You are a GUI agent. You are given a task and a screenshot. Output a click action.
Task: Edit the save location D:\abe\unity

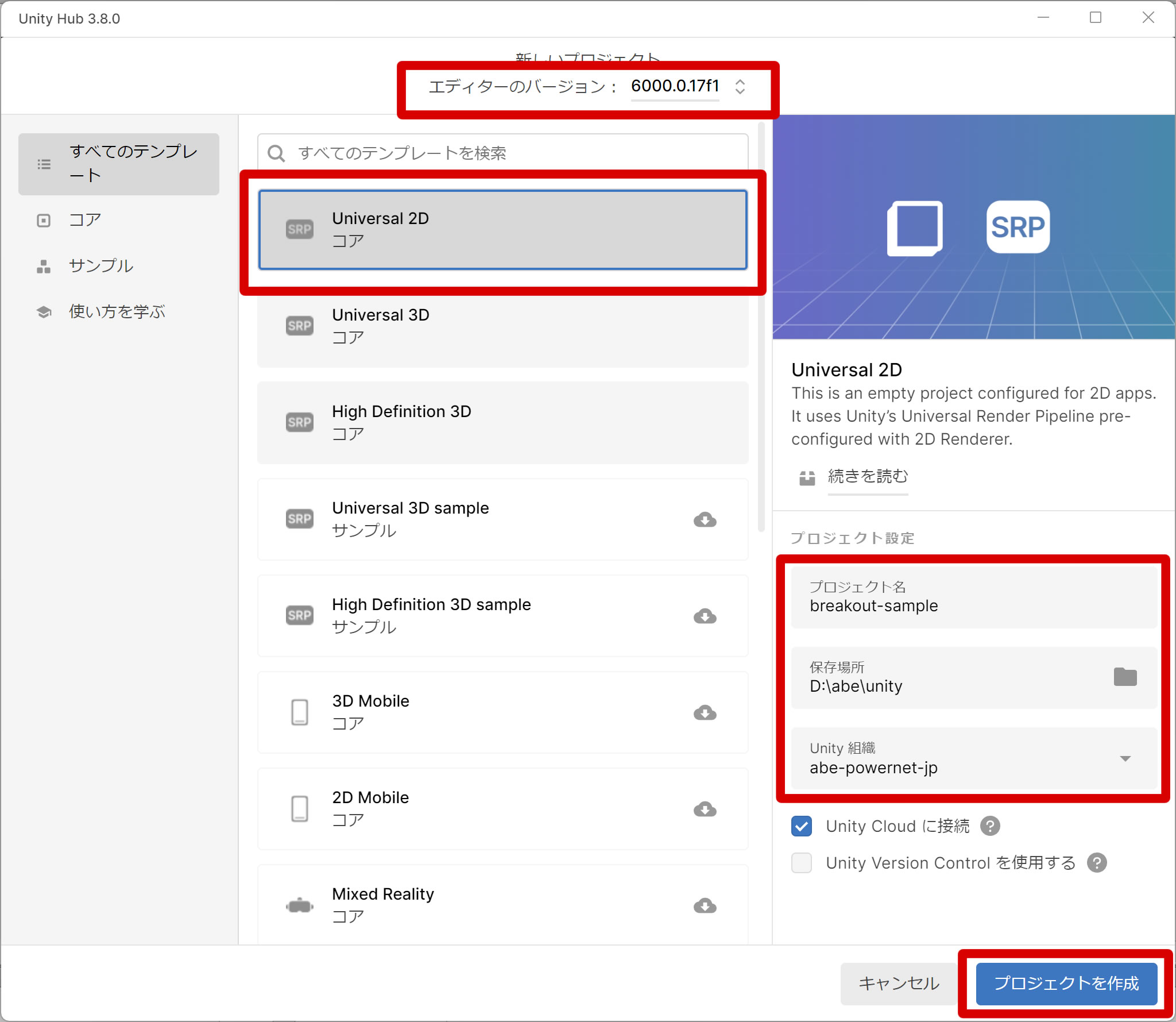[974, 677]
